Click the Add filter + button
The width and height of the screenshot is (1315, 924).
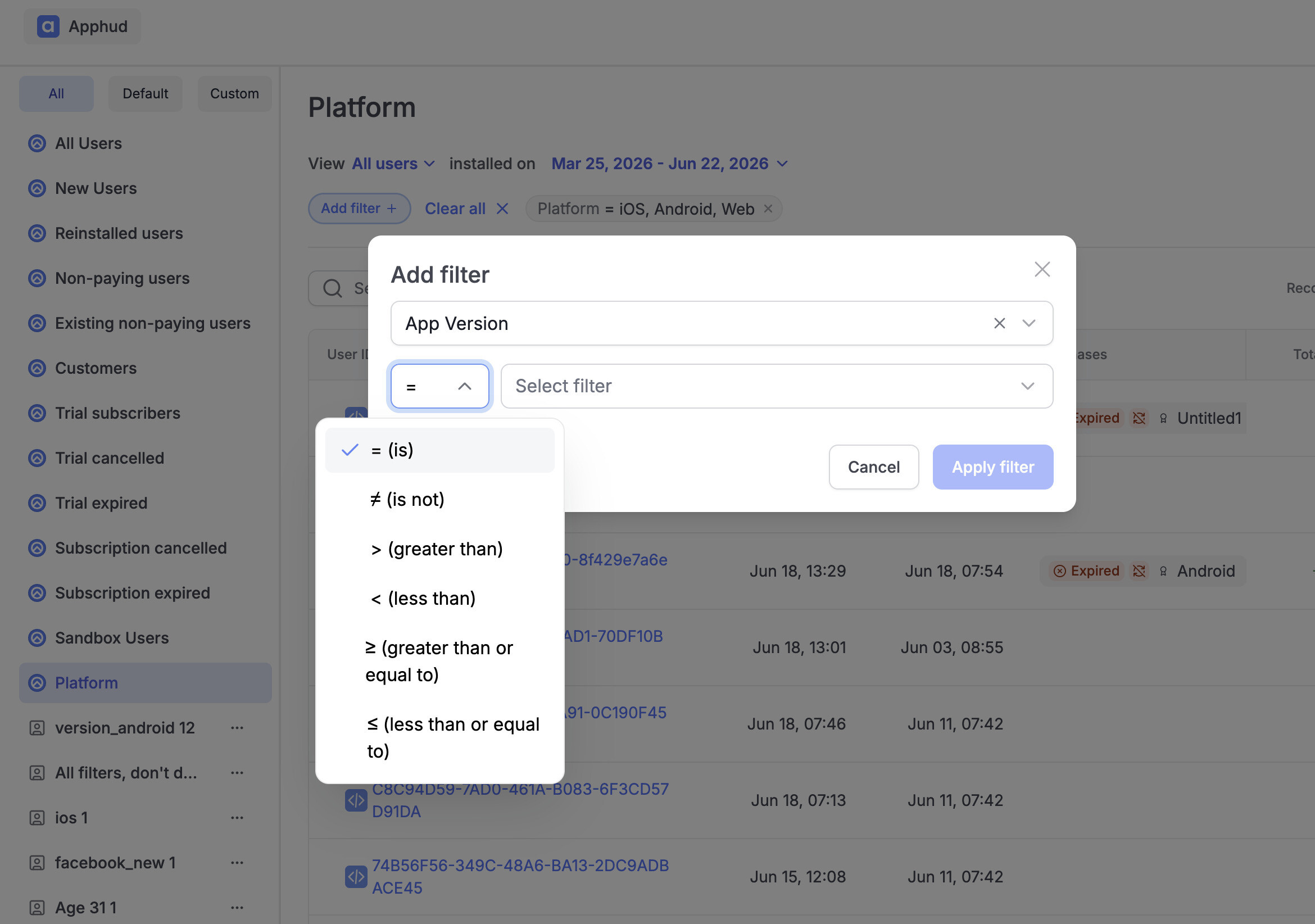[359, 209]
